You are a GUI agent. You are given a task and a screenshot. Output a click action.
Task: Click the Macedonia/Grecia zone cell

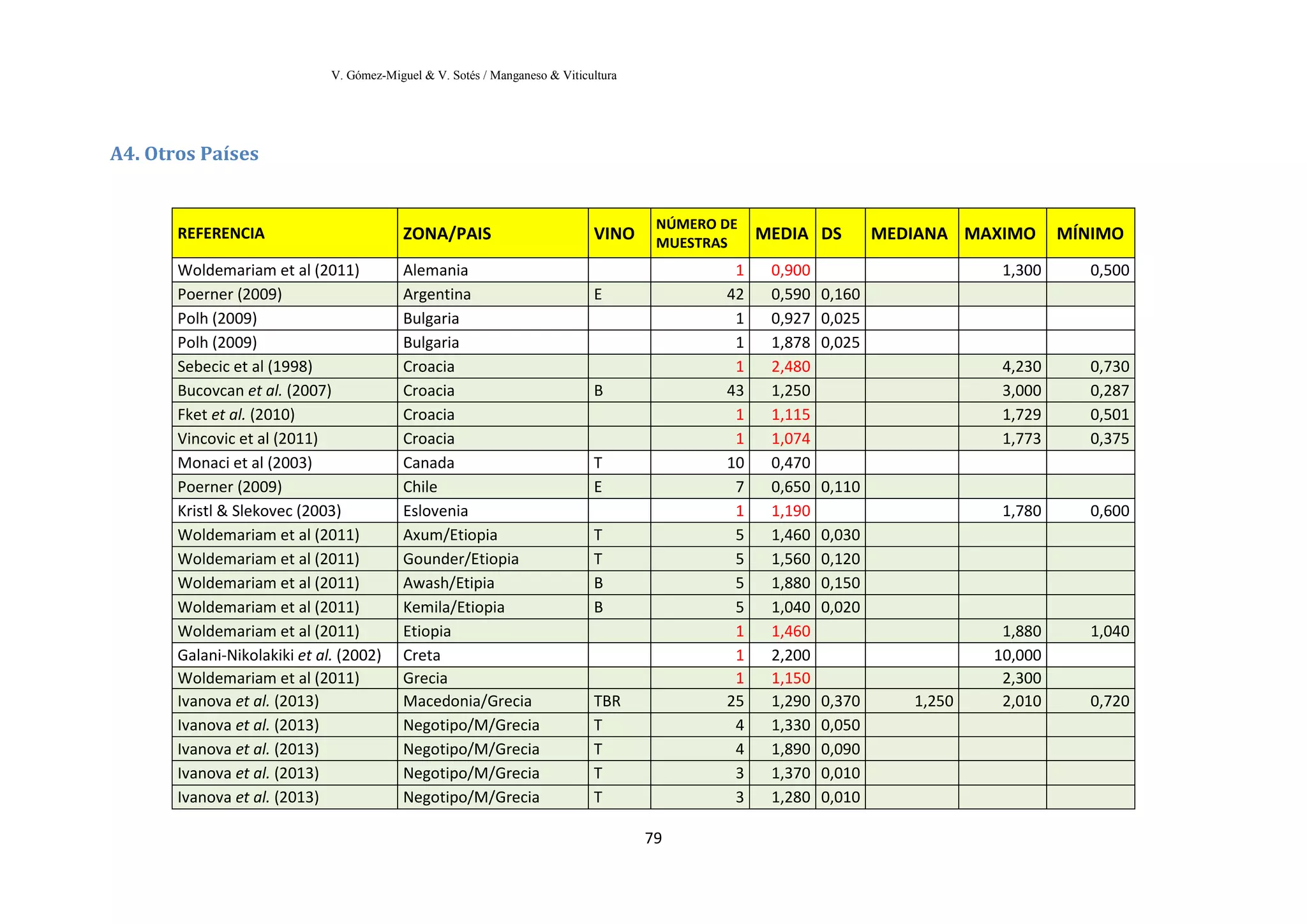point(467,701)
